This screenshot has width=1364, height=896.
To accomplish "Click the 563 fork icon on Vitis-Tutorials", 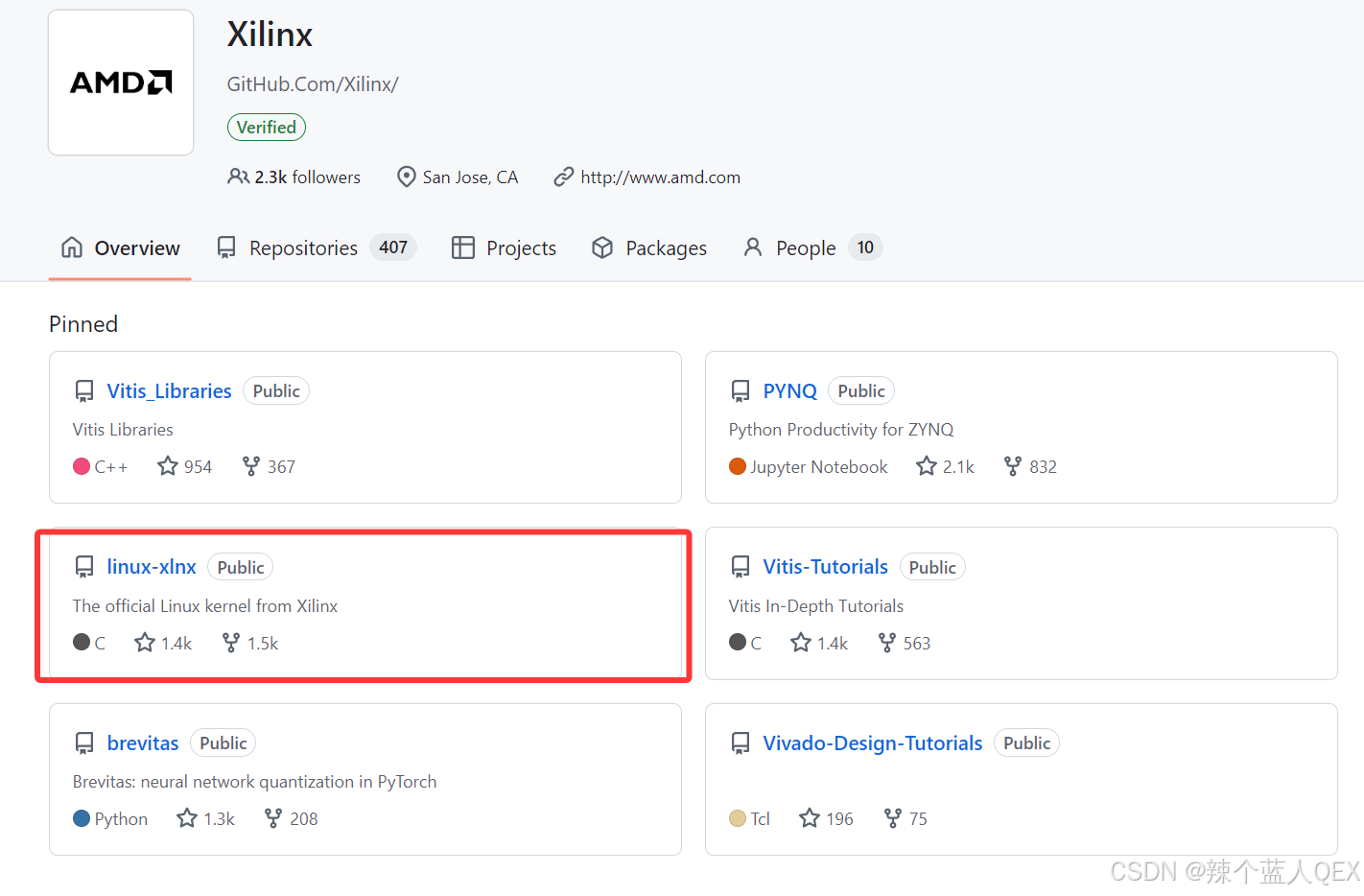I will 887,643.
